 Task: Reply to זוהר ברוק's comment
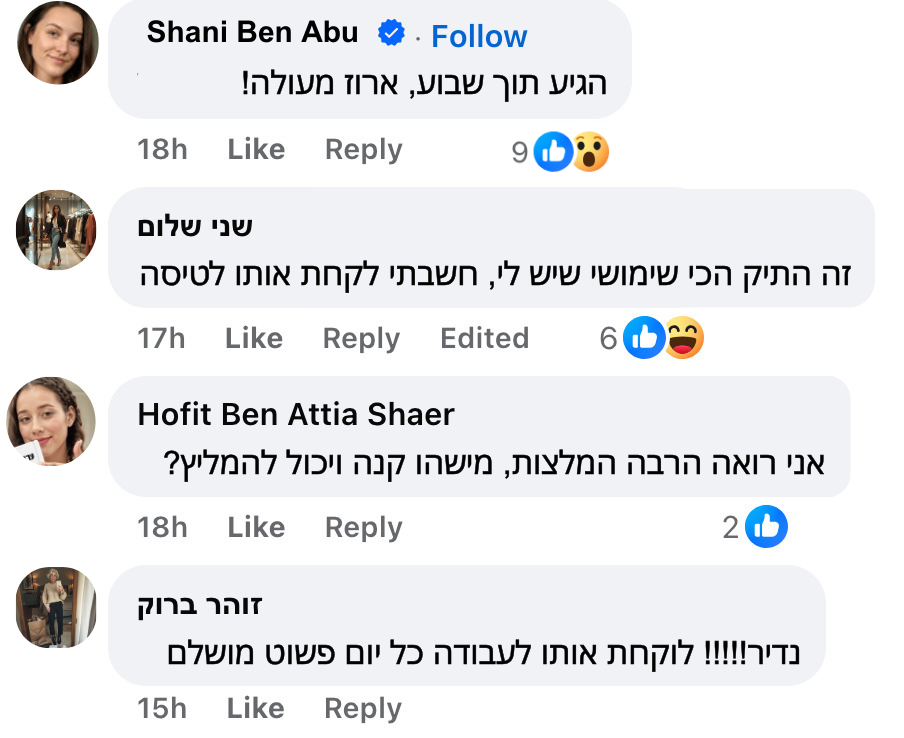[362, 708]
